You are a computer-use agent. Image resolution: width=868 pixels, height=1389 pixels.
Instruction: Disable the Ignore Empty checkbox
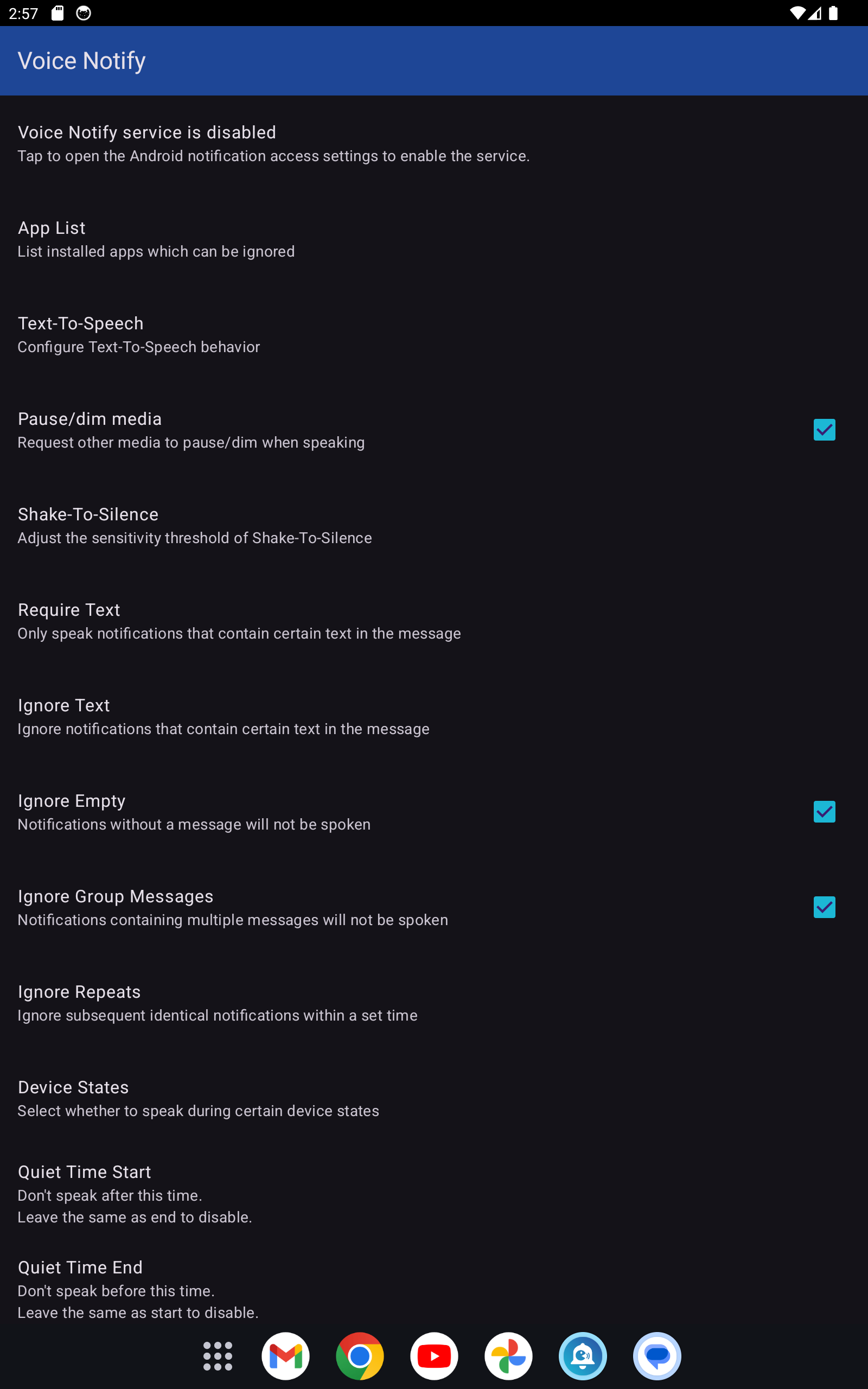coord(824,812)
